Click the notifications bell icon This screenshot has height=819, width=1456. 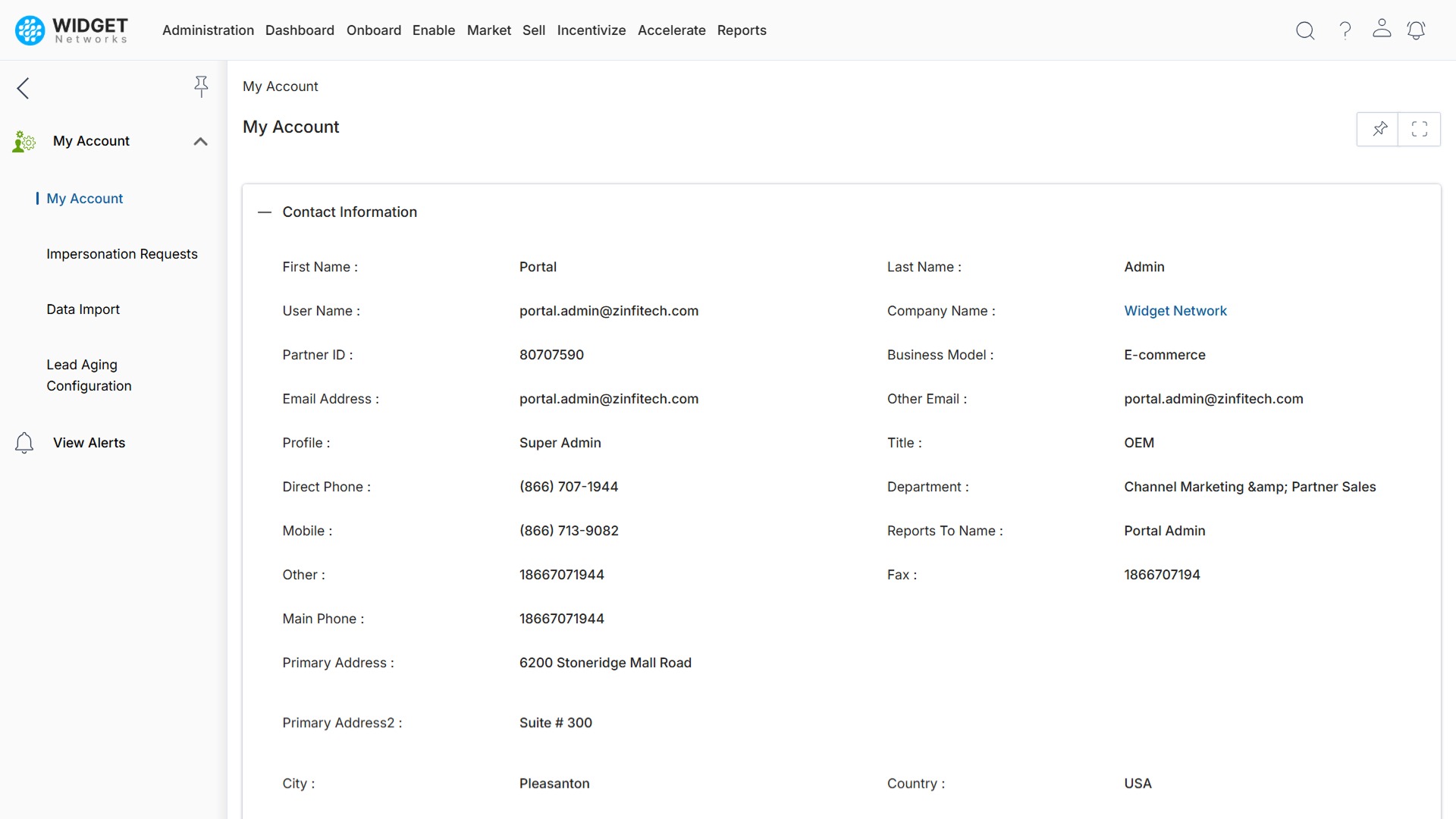1417,30
